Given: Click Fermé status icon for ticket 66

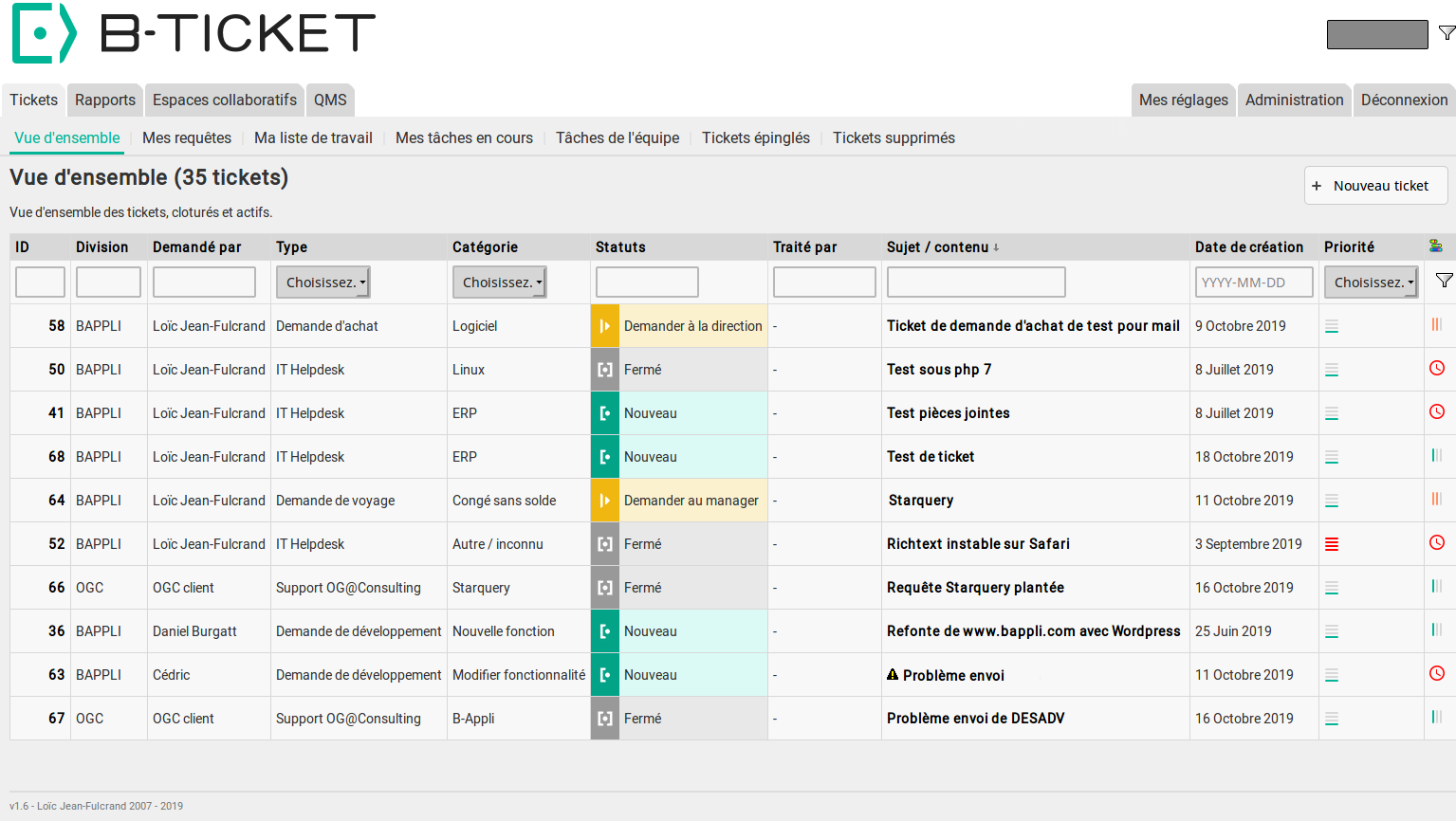Looking at the screenshot, I should click(x=604, y=588).
